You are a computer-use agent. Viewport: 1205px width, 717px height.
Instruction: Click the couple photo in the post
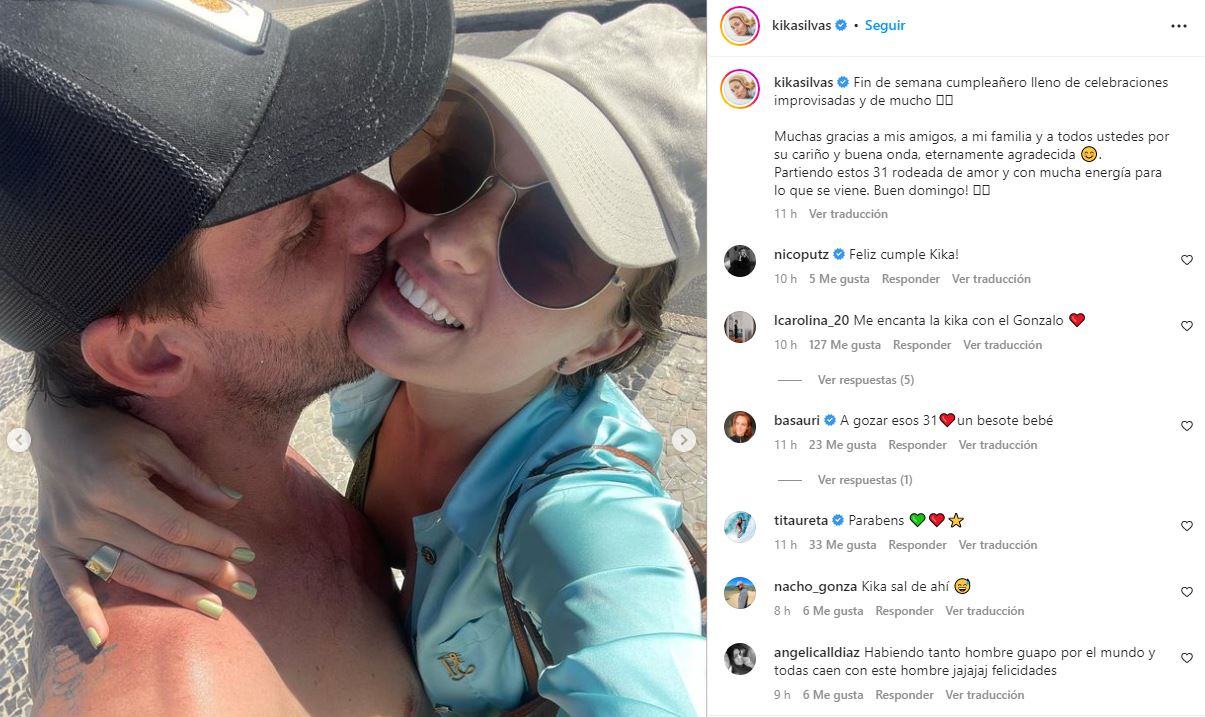click(353, 358)
